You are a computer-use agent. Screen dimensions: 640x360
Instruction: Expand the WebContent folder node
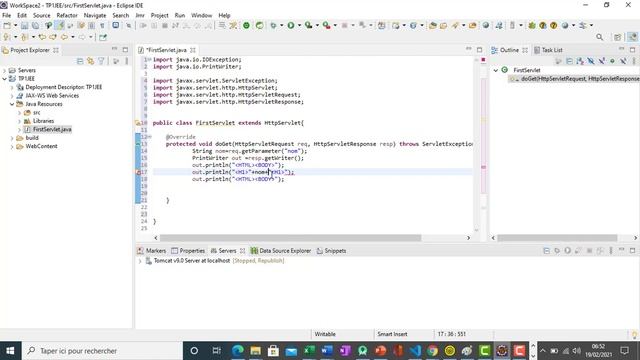(12, 147)
